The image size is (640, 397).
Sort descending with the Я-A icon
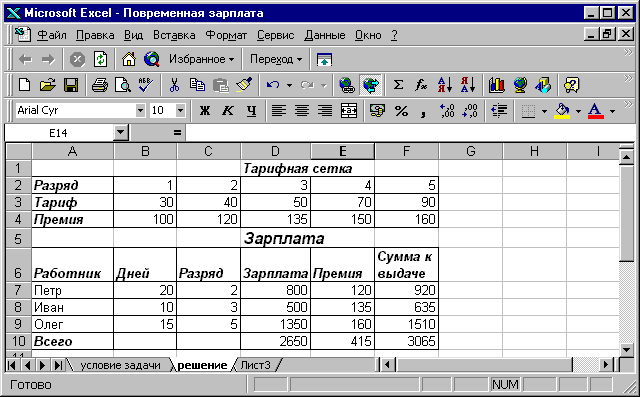coord(468,85)
